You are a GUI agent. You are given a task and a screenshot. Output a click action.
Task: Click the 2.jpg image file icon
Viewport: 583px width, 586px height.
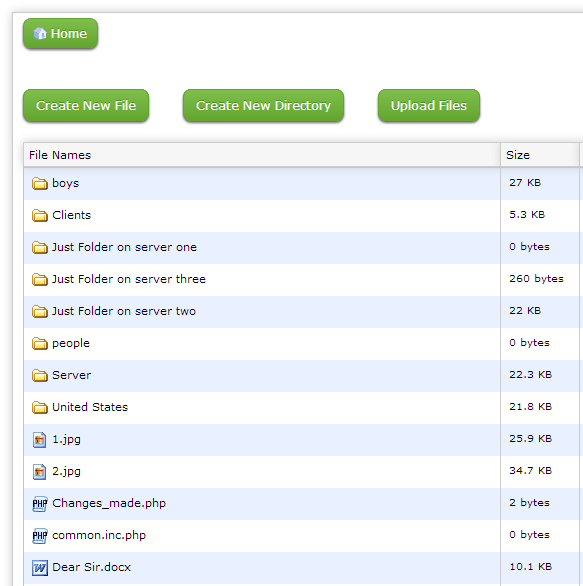(40, 472)
